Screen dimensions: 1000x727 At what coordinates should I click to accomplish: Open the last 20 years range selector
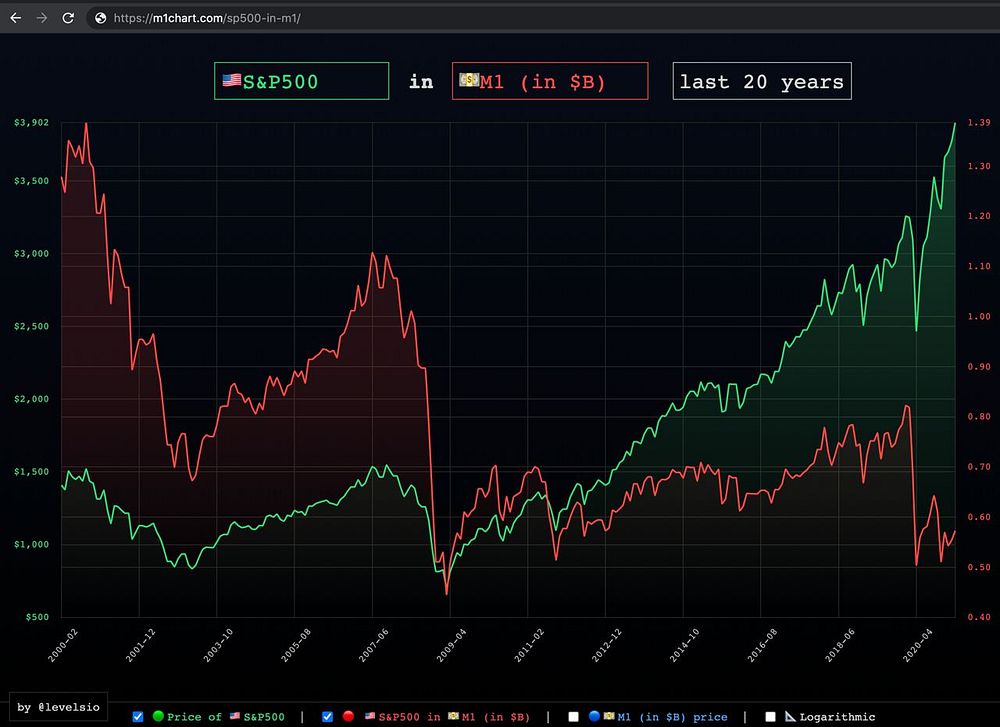click(x=762, y=81)
